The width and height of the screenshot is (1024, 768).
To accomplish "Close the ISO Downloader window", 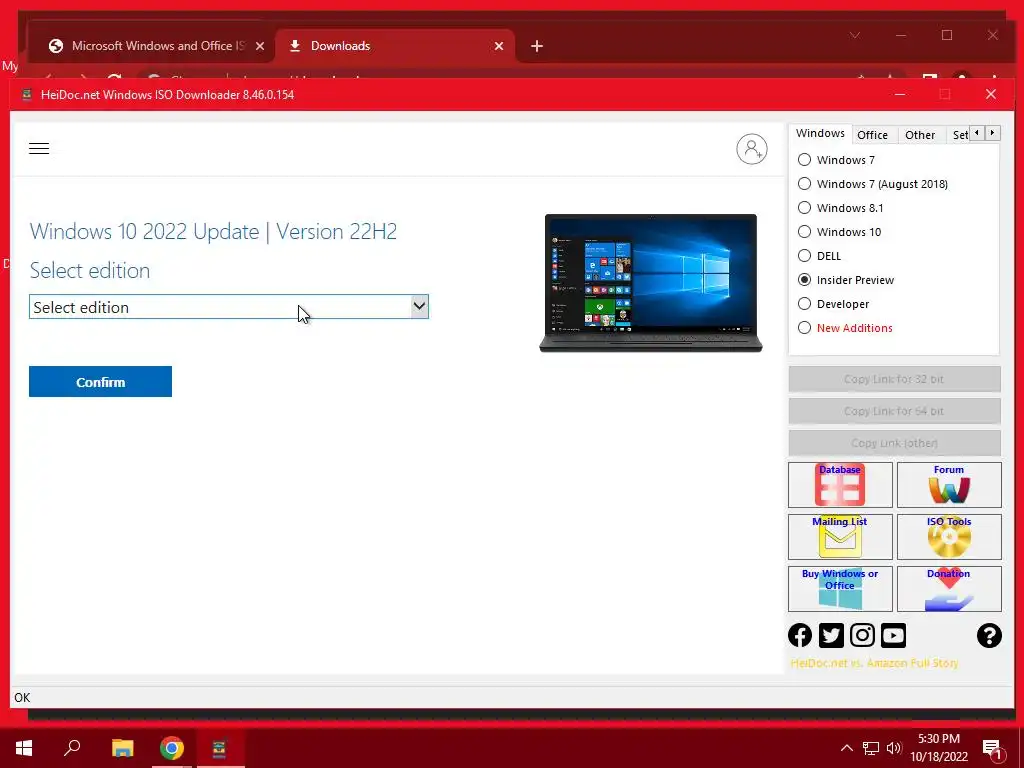I will click(991, 95).
